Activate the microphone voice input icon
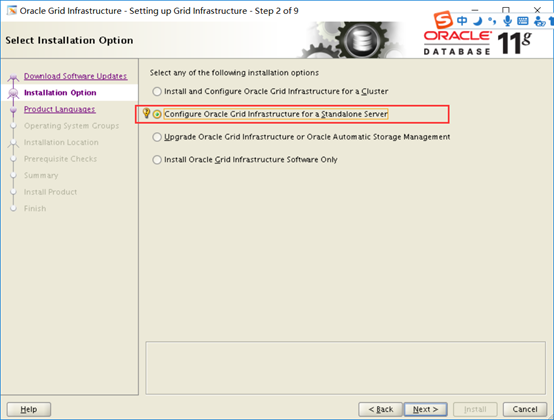554x420 pixels. point(508,21)
